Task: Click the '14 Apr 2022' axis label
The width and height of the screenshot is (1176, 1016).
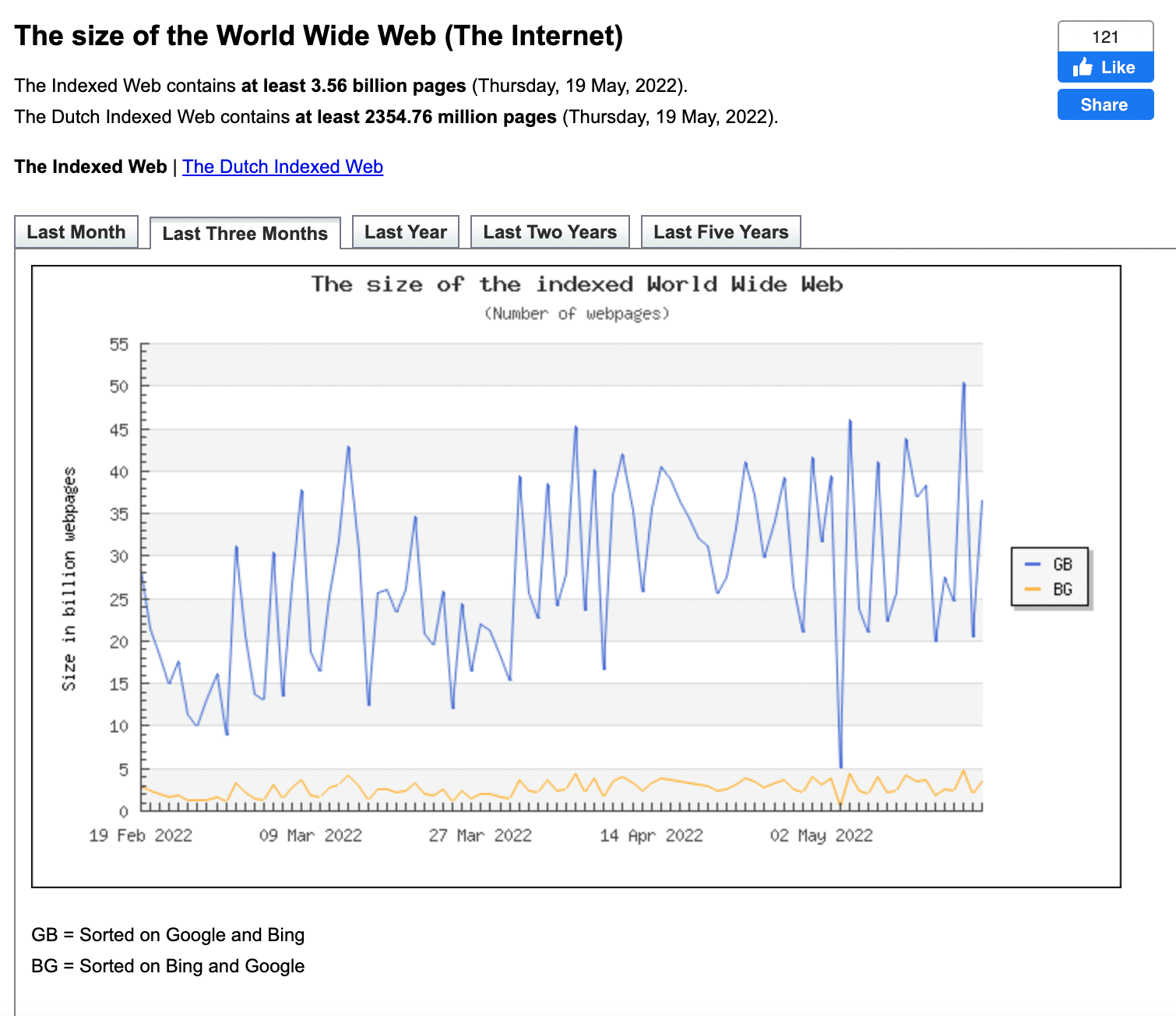Action: click(x=651, y=835)
